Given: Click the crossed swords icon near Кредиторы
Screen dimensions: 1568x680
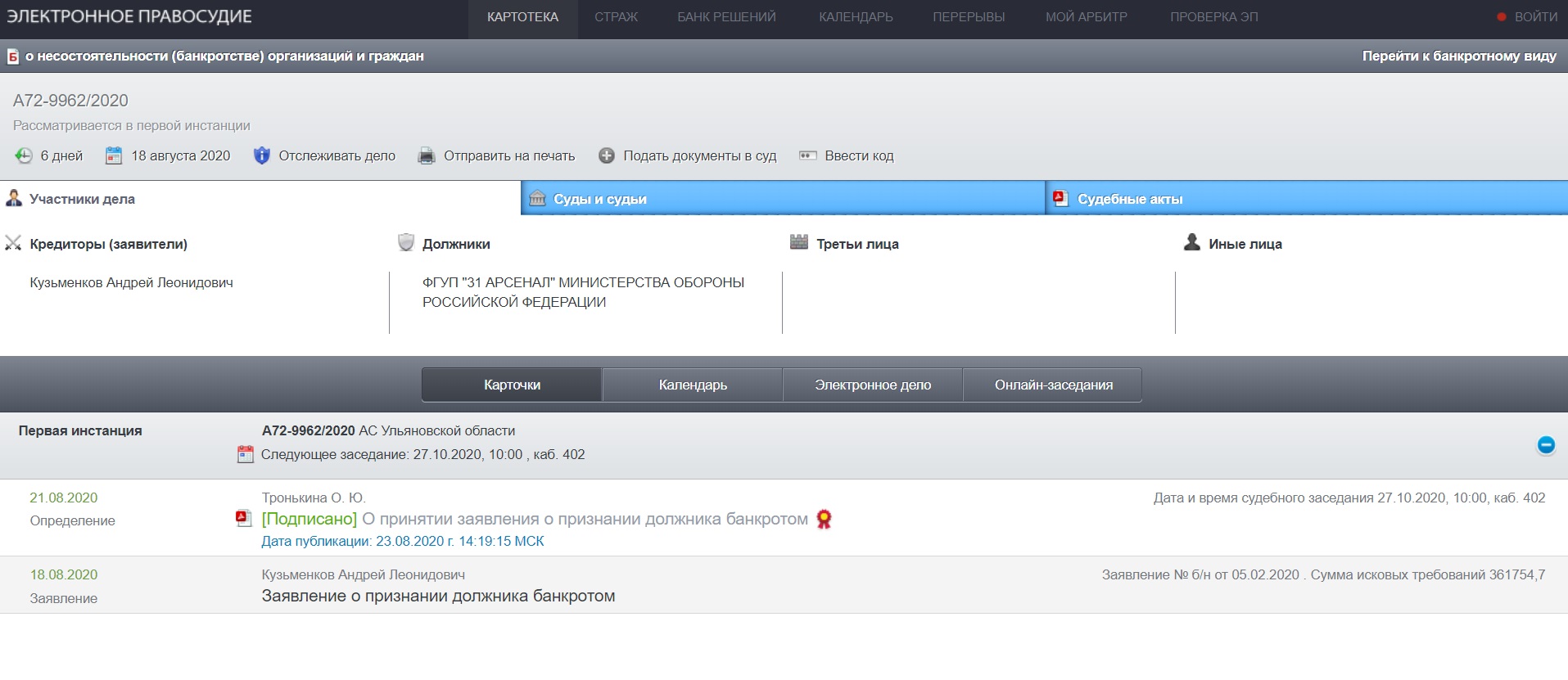Looking at the screenshot, I should pyautogui.click(x=13, y=243).
